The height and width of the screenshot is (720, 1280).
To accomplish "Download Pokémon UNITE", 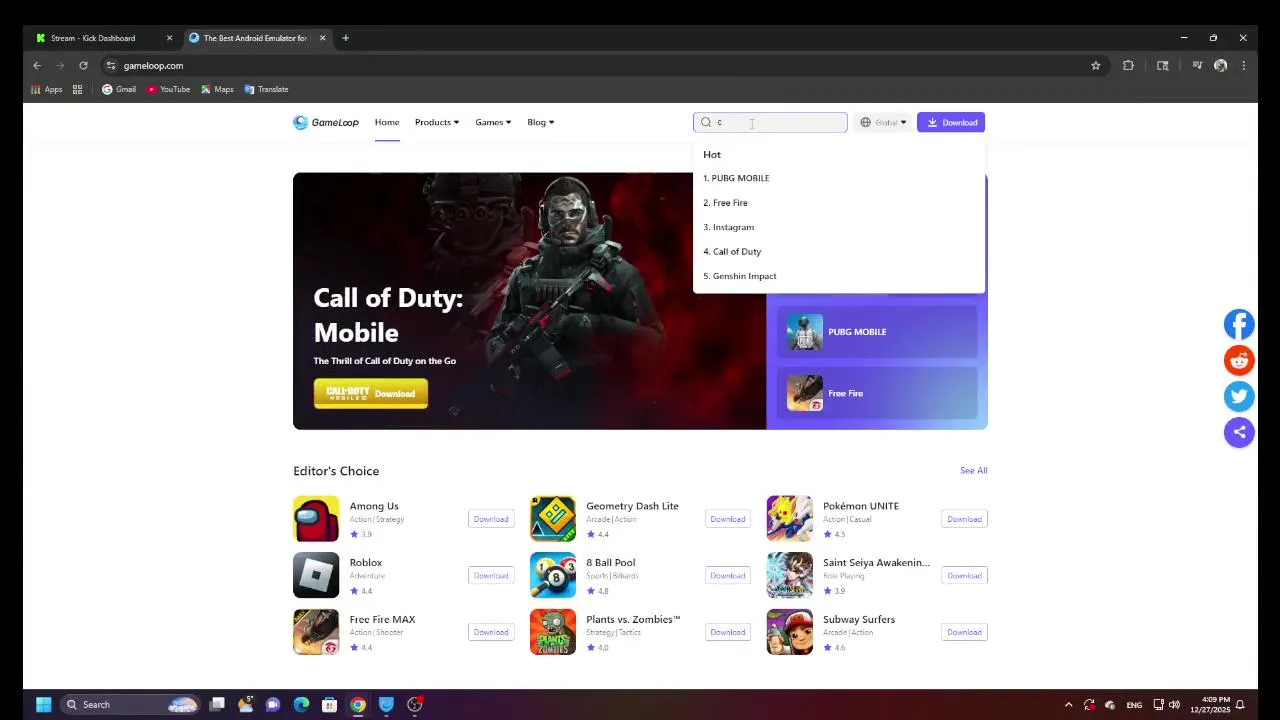I will click(964, 519).
